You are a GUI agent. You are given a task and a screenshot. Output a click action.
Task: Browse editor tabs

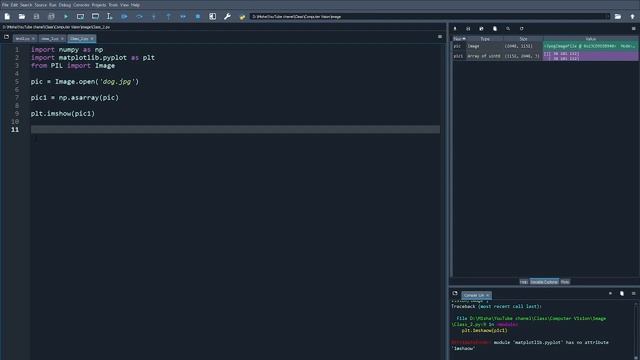pos(6,37)
